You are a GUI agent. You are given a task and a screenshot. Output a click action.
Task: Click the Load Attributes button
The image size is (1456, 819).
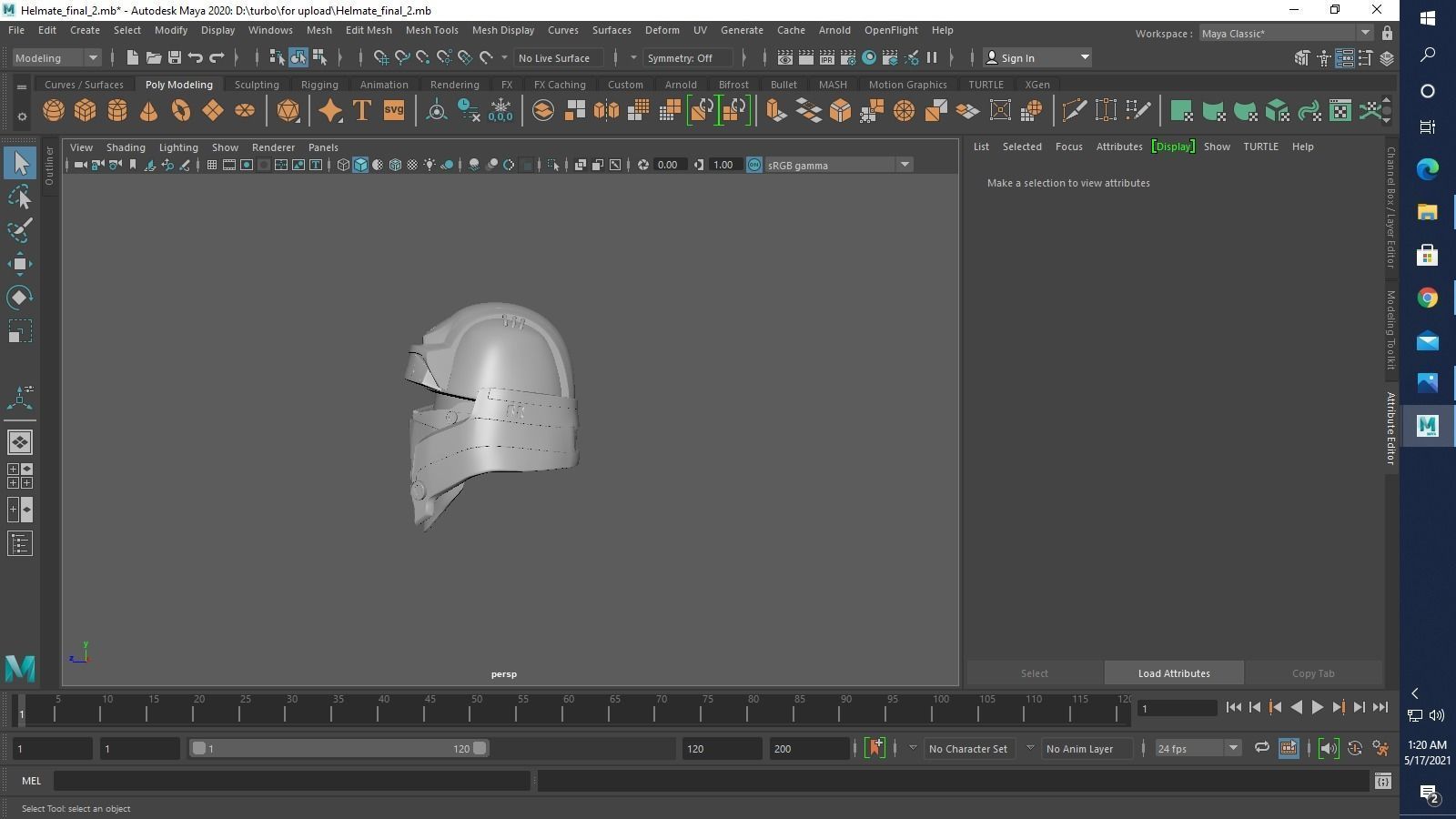[1174, 673]
